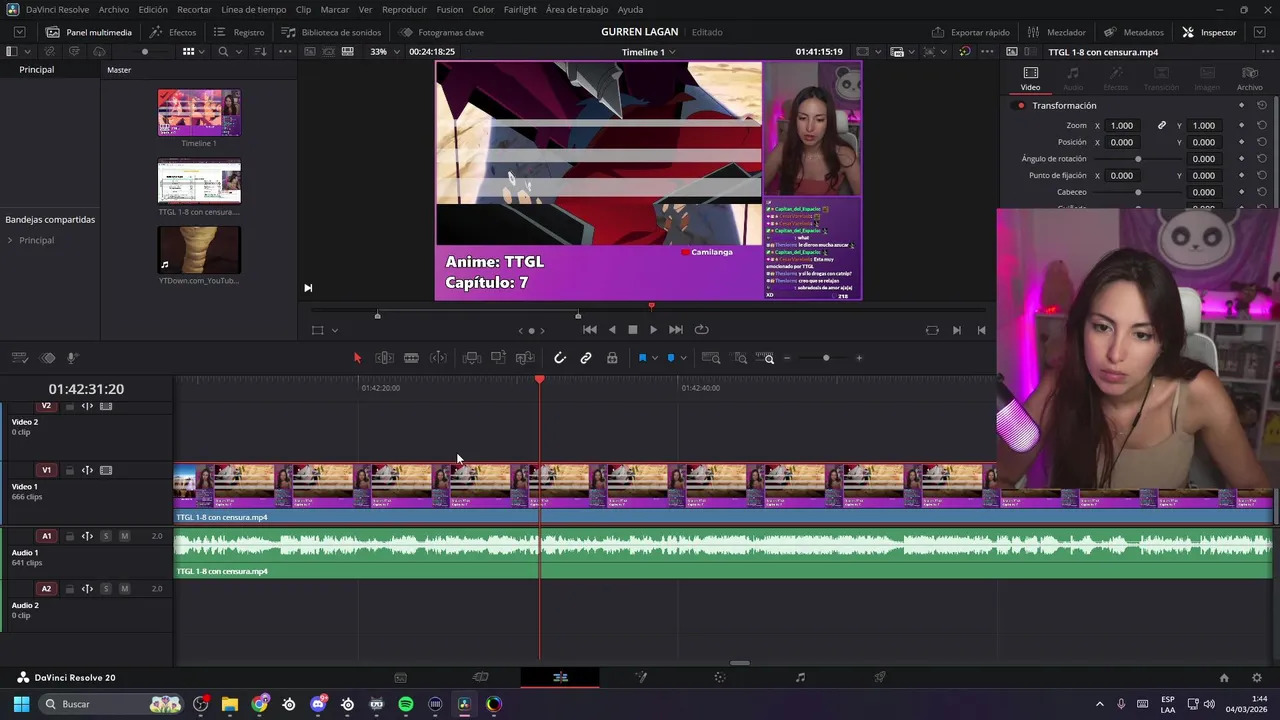Click the timeline zoom minus button
This screenshot has height=720, width=1280.
click(787, 358)
